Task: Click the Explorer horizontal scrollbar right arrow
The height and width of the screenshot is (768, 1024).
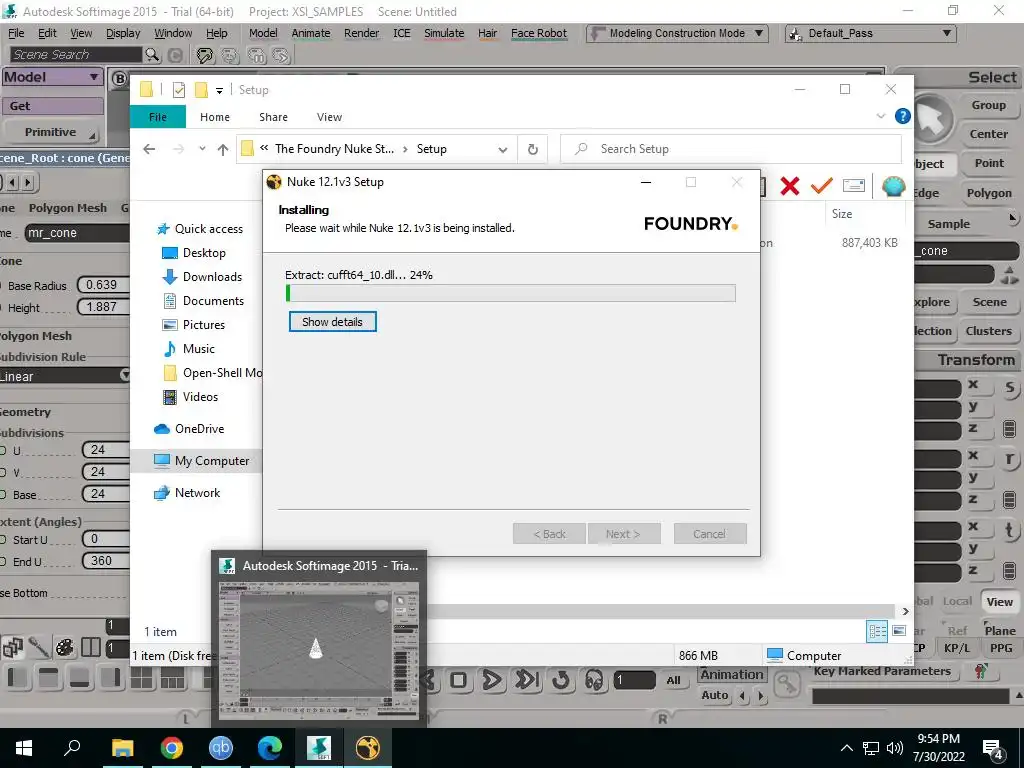Action: [905, 611]
